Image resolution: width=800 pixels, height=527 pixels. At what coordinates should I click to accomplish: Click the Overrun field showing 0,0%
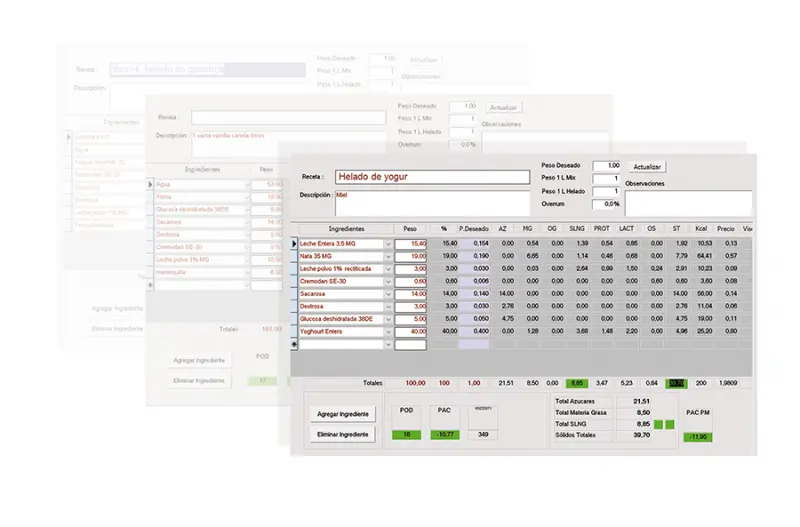606,204
